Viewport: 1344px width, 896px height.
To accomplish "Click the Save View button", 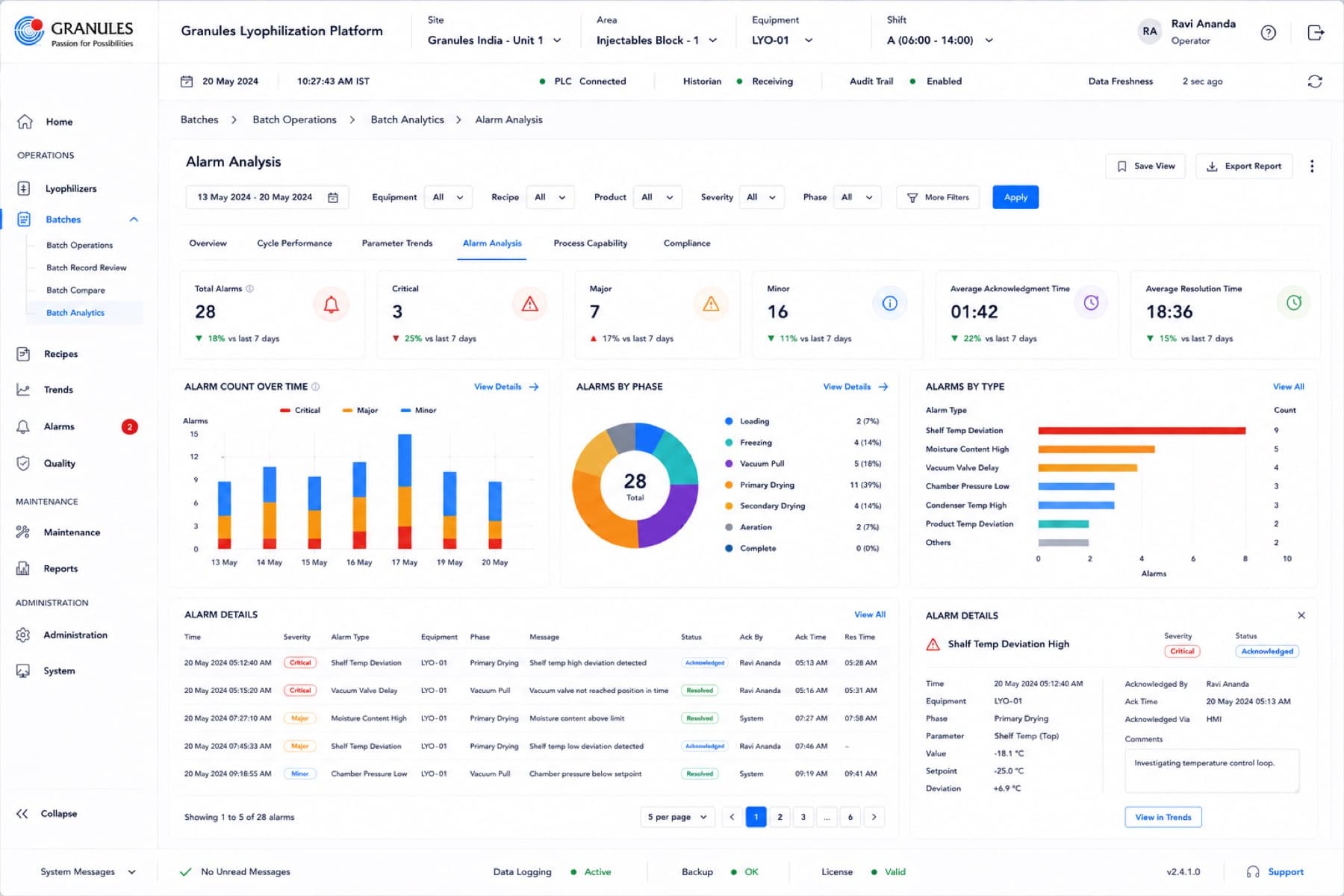I will tap(1145, 166).
